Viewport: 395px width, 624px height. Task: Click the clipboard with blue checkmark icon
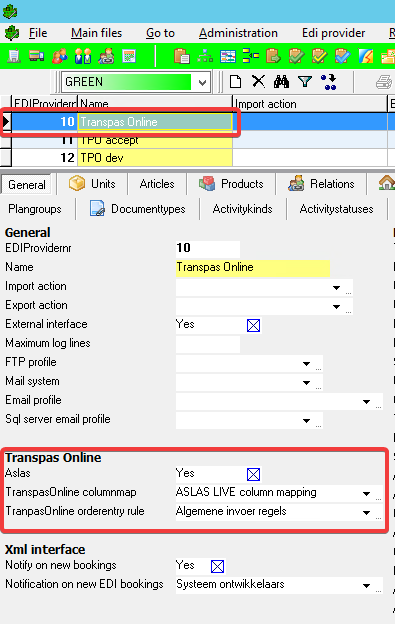click(342, 56)
